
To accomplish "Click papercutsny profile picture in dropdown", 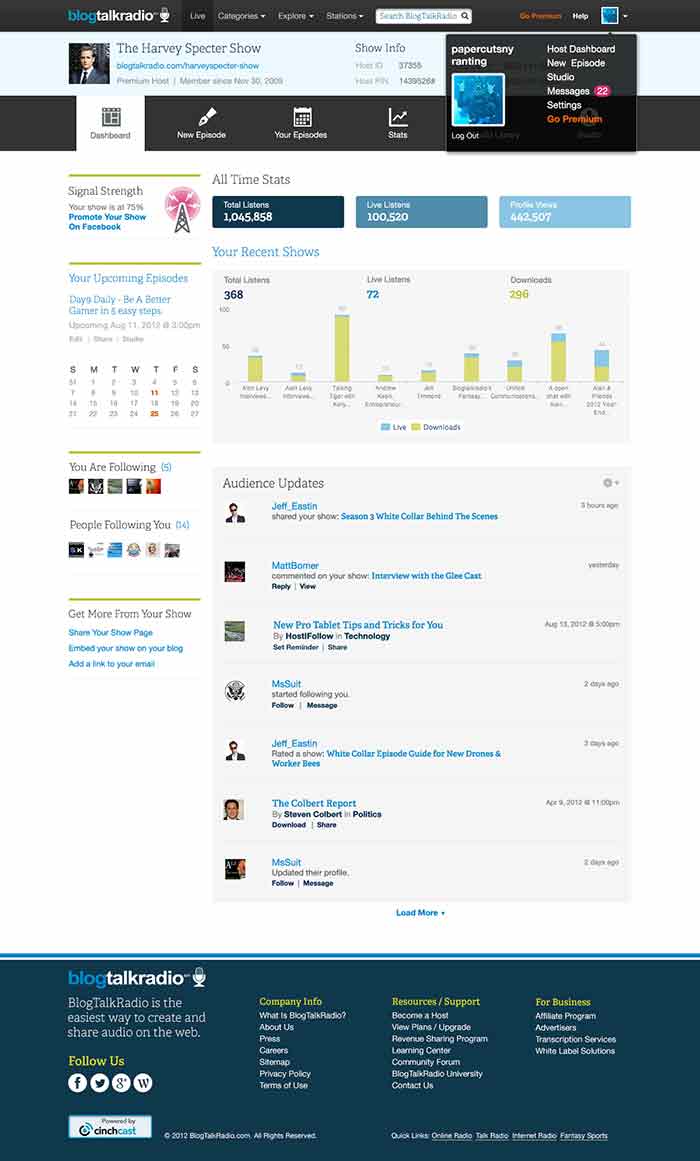I will 479,100.
